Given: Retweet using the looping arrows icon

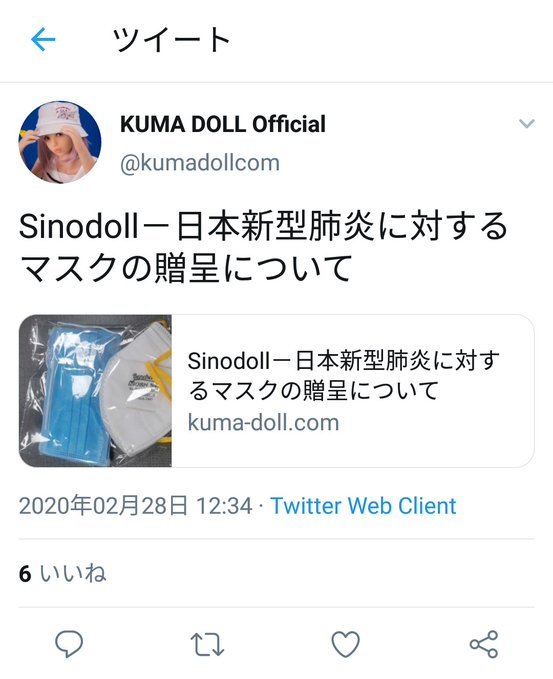Looking at the screenshot, I should click(207, 644).
